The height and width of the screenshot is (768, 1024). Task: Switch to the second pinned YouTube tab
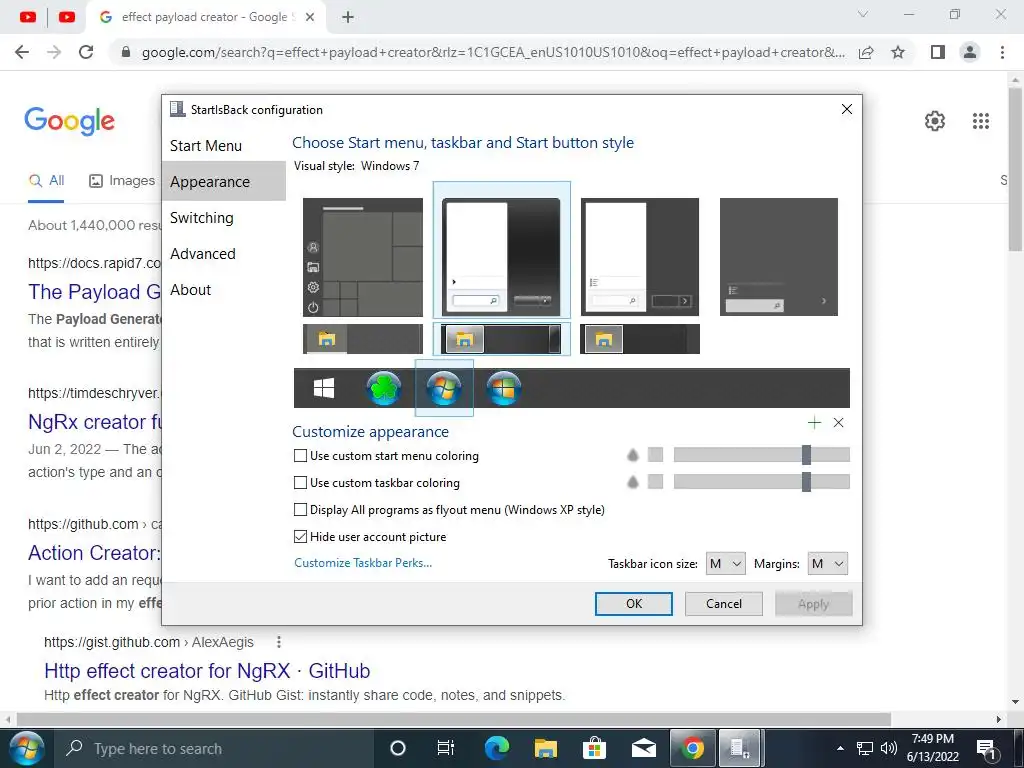[67, 17]
